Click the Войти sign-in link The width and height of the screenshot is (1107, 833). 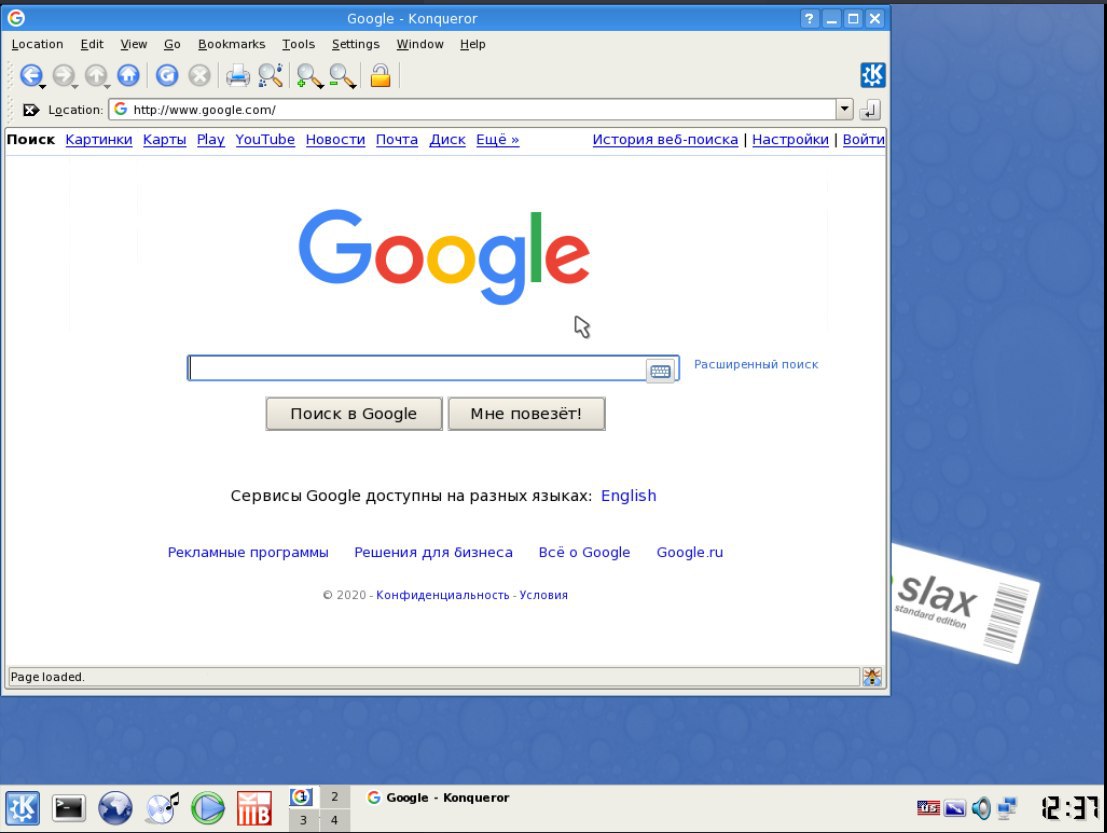click(x=863, y=140)
